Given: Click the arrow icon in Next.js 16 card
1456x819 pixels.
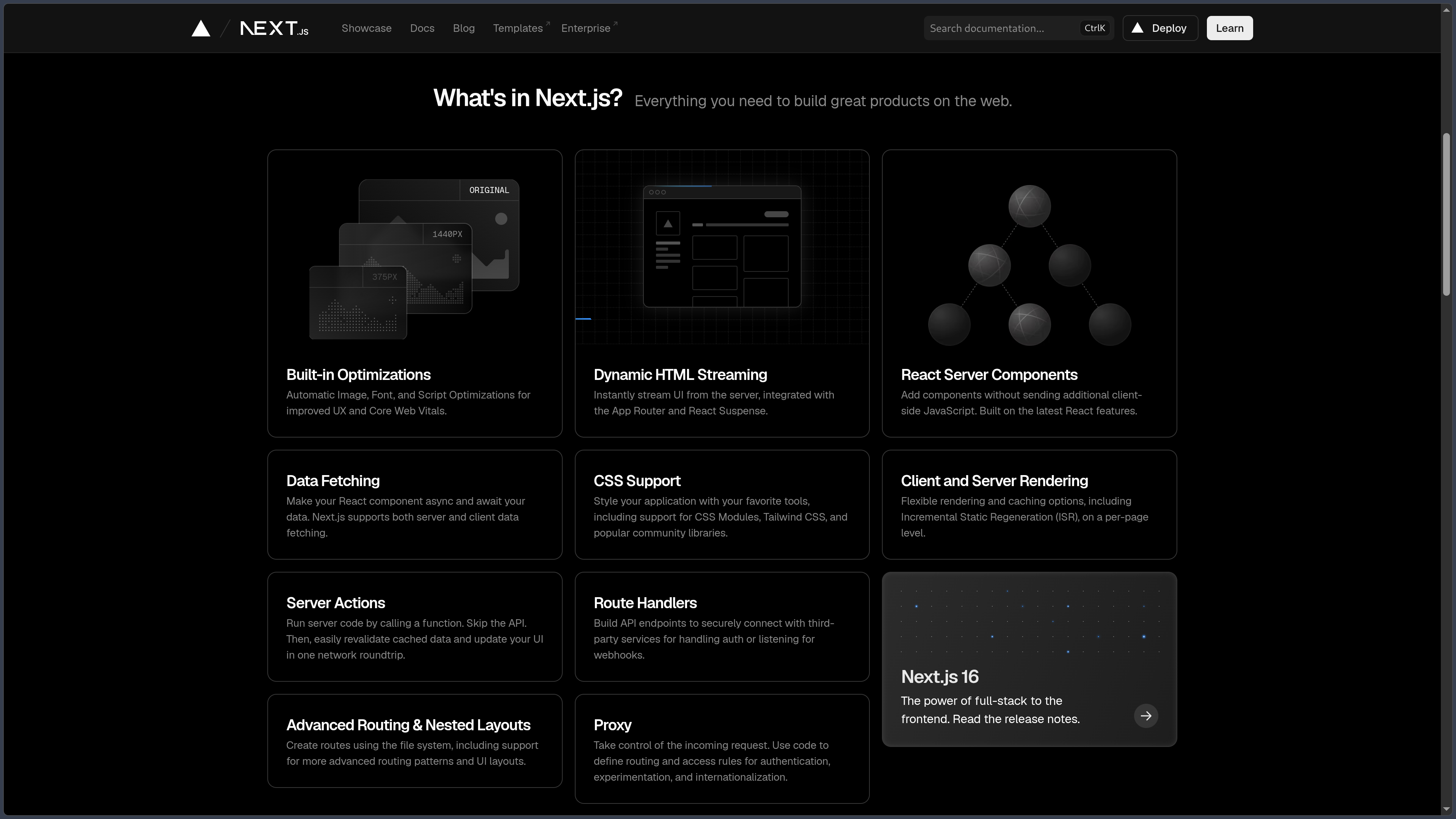Looking at the screenshot, I should click(x=1146, y=715).
